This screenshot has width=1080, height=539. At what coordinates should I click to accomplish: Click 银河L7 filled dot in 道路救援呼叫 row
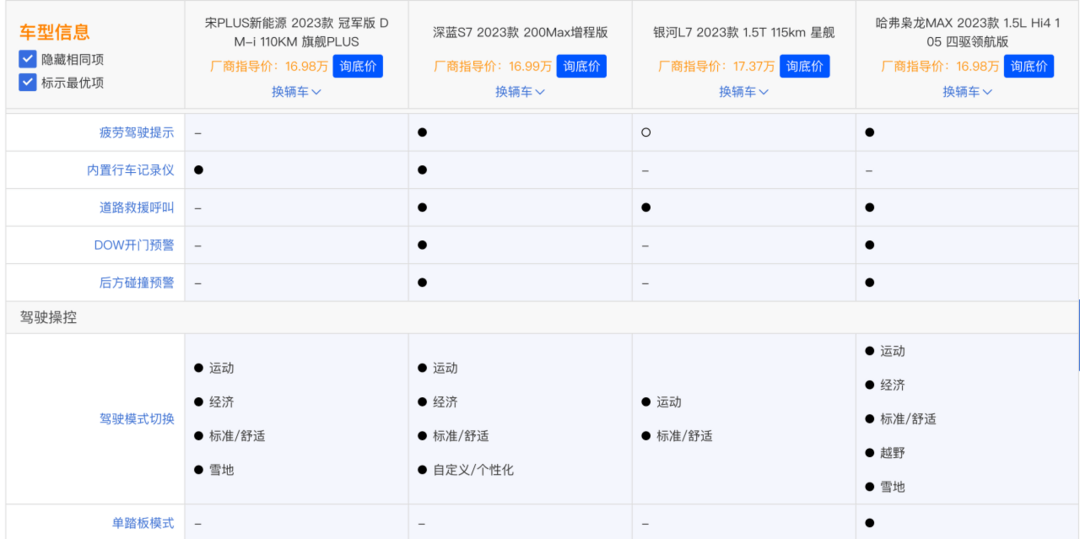(x=645, y=207)
